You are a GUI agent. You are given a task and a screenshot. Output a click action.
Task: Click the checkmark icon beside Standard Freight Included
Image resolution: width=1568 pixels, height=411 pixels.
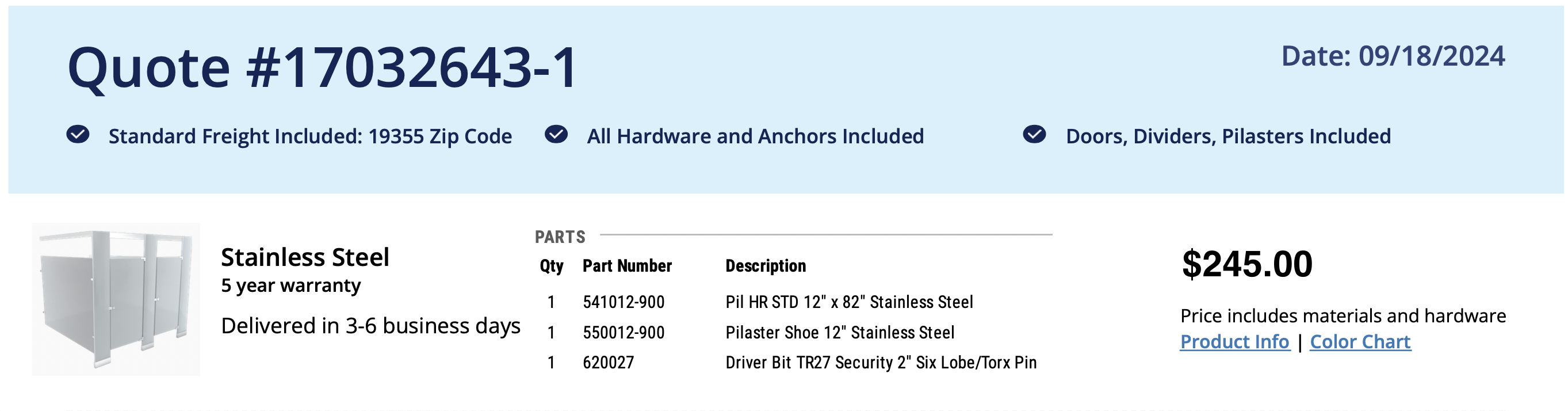(x=78, y=134)
